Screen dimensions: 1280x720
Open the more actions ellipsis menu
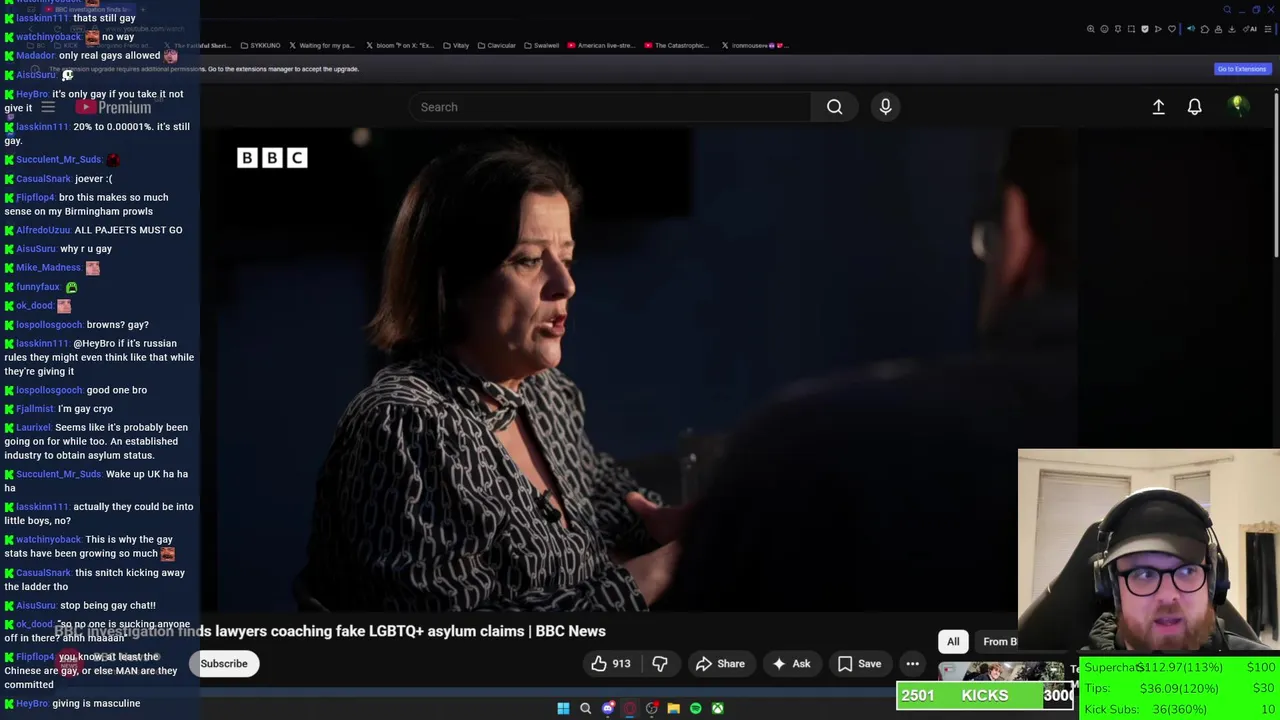[x=912, y=664]
